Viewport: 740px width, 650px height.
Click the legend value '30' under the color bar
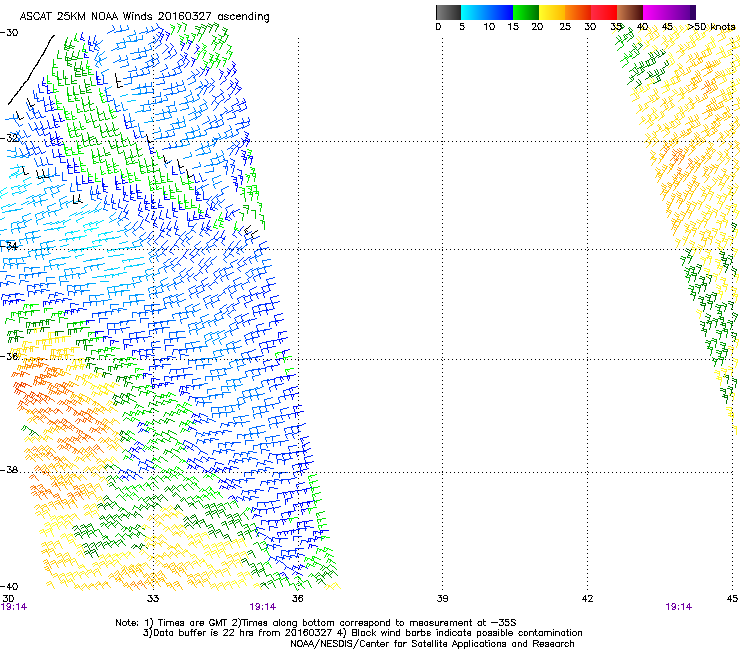click(590, 27)
